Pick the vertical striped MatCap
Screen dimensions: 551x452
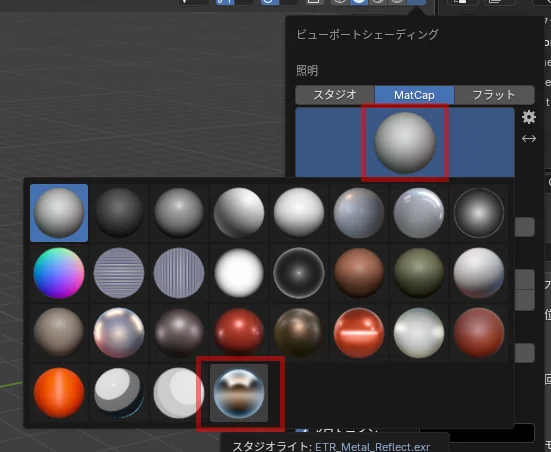(x=179, y=273)
